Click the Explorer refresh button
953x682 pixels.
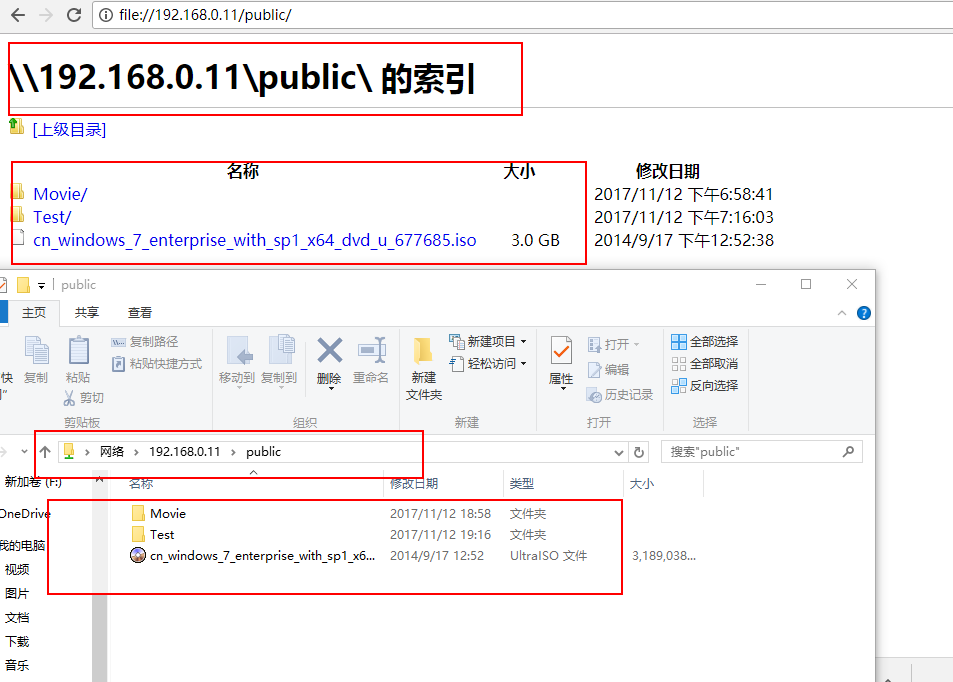click(639, 452)
